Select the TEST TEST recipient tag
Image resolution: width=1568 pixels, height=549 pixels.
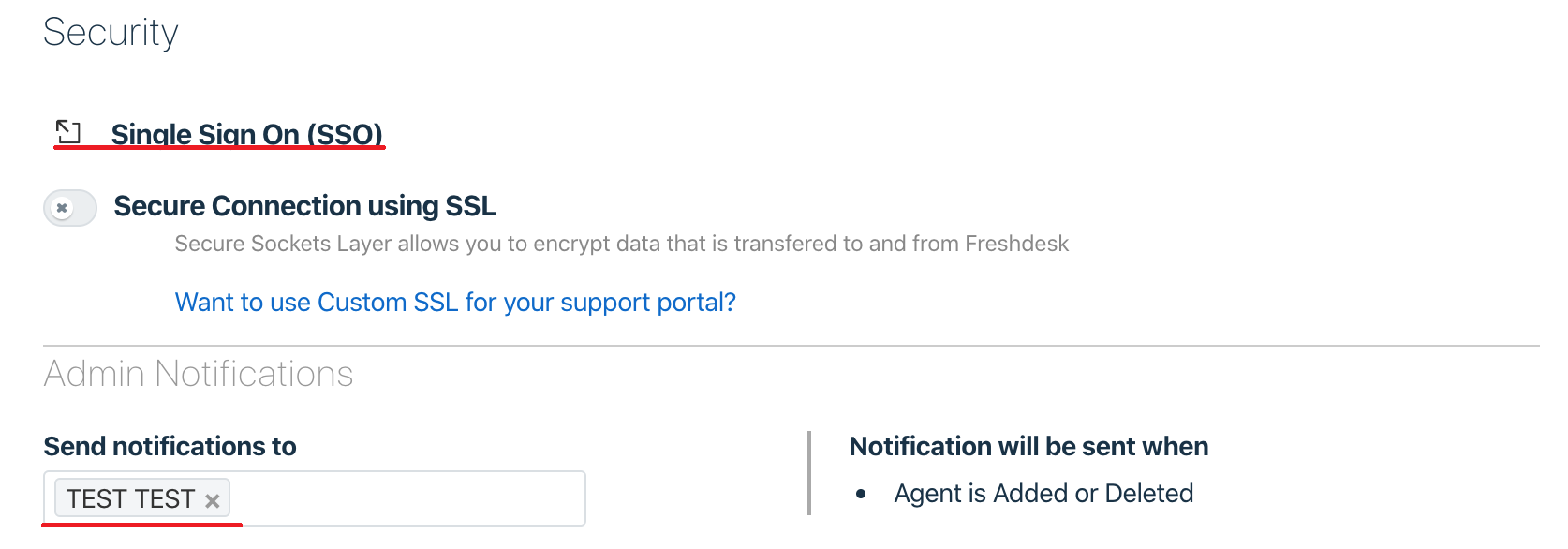pos(130,499)
